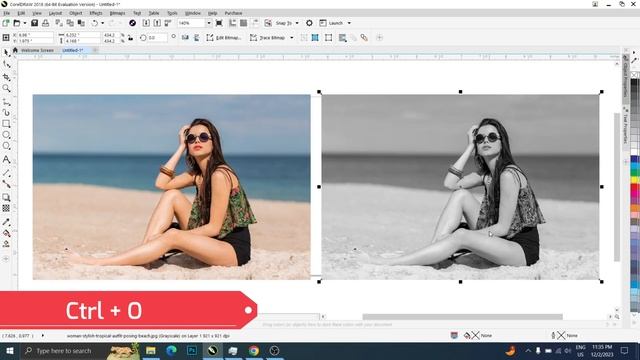Select the Pick tool in toolbox
Image resolution: width=640 pixels, height=360 pixels.
(x=6, y=53)
